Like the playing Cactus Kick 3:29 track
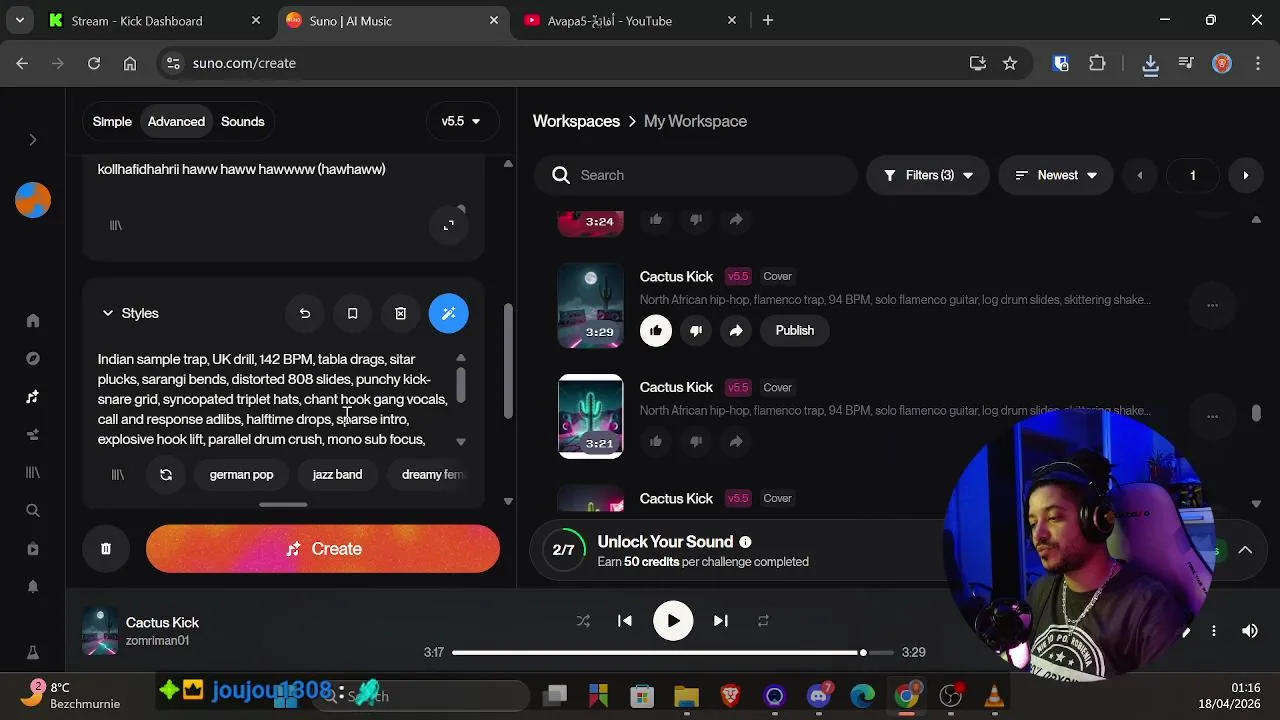The image size is (1280, 720). 656,330
